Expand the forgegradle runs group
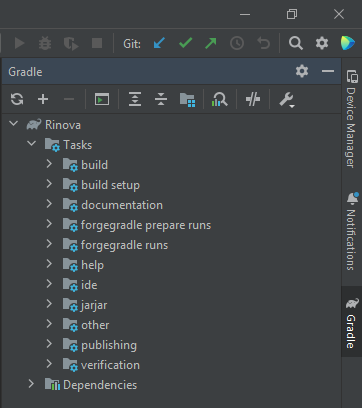The width and height of the screenshot is (362, 408). click(x=49, y=244)
